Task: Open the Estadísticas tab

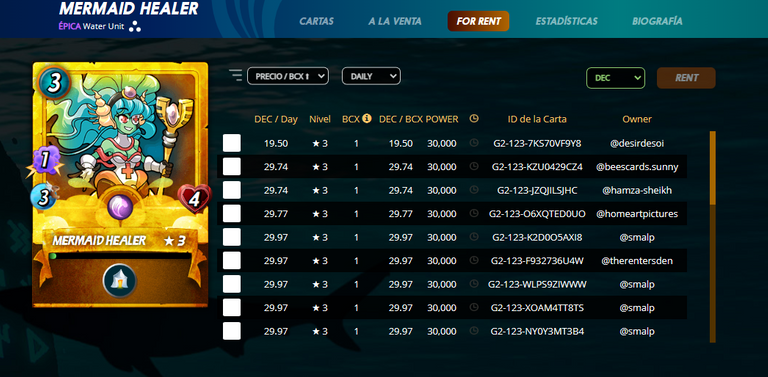Action: [x=566, y=21]
